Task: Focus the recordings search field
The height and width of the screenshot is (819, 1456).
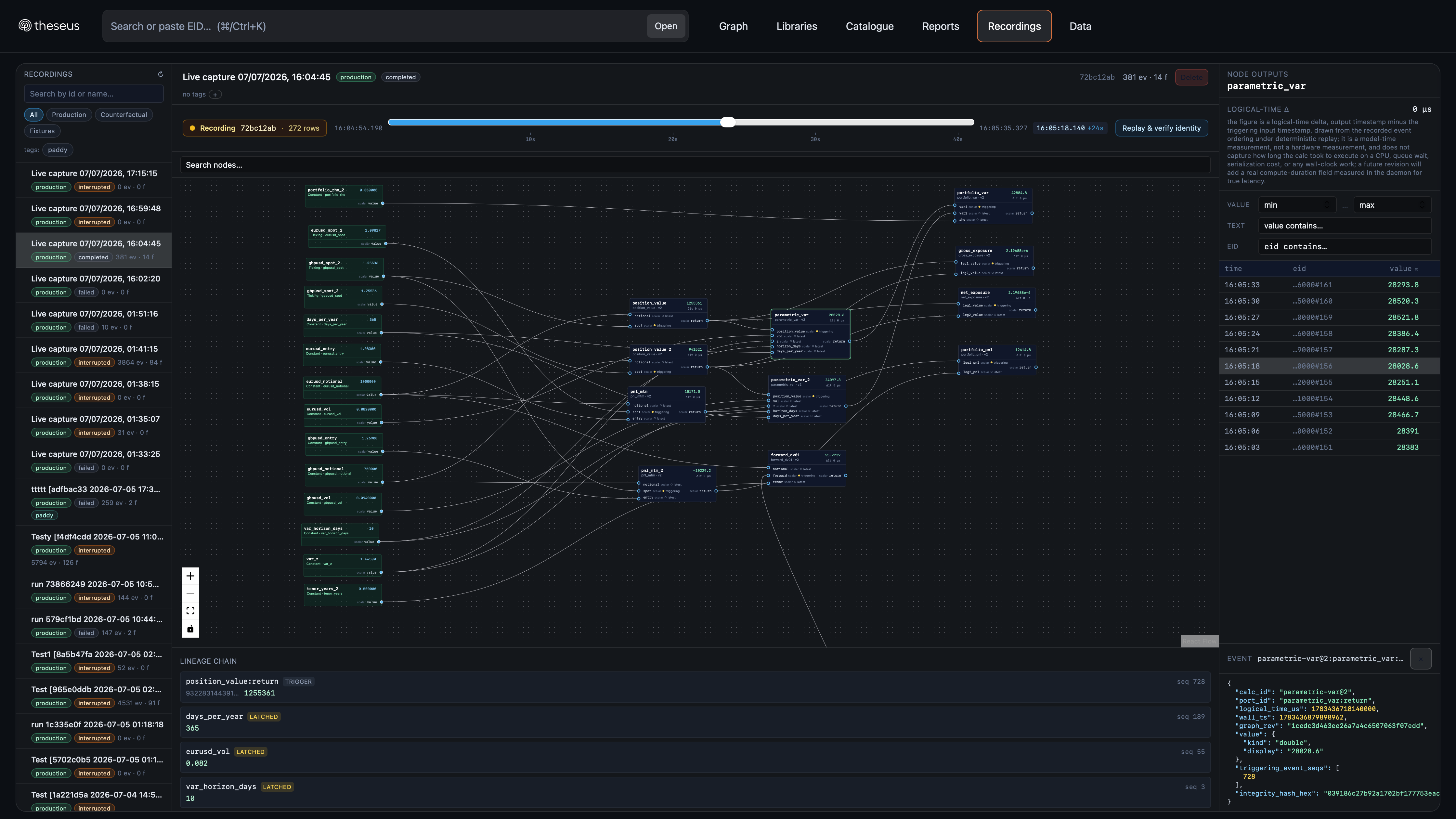Action: point(94,94)
